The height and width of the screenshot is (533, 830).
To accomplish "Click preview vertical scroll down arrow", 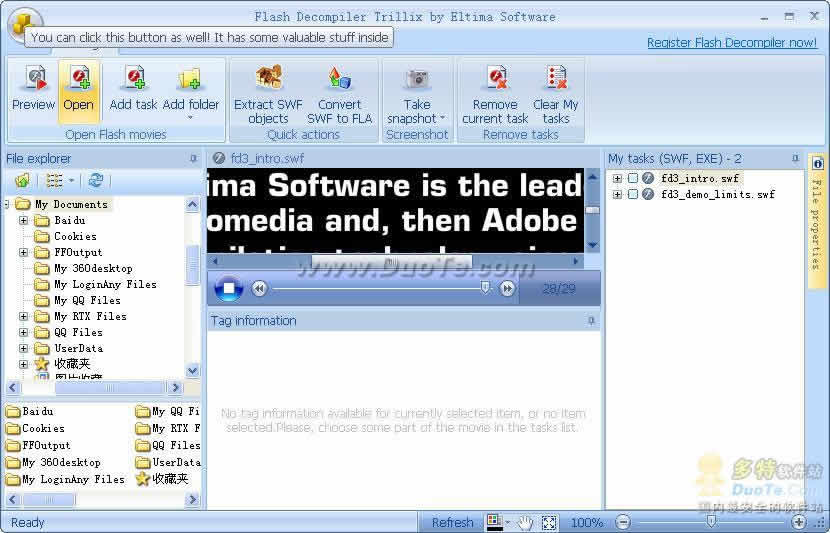I will tap(593, 245).
